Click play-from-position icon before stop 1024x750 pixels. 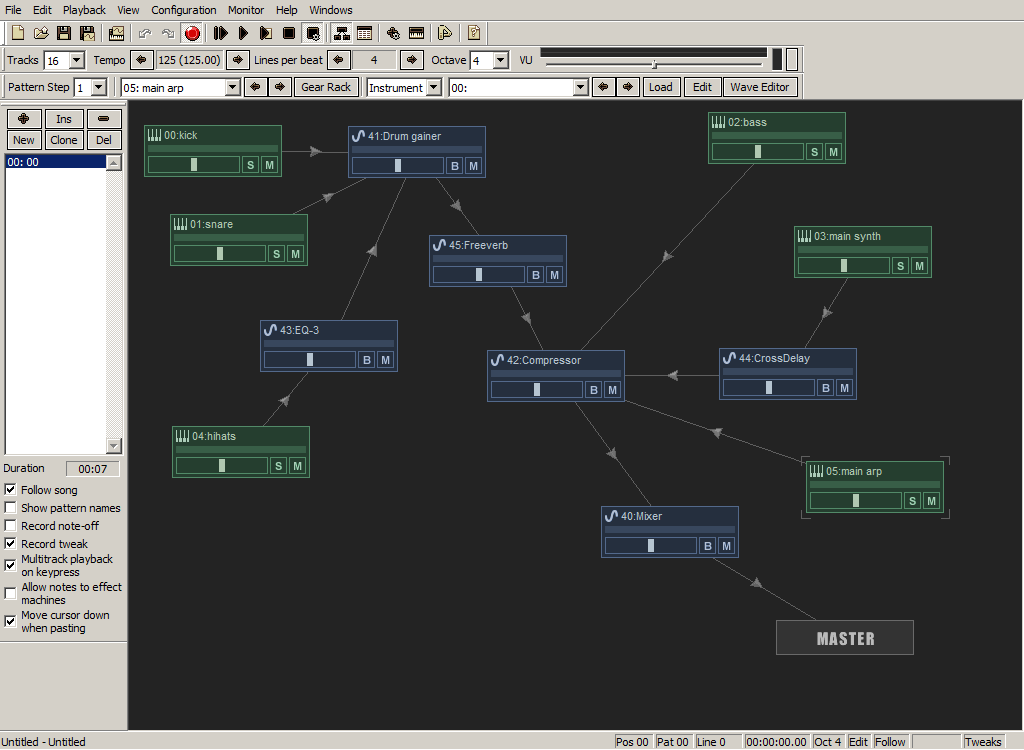[x=266, y=33]
